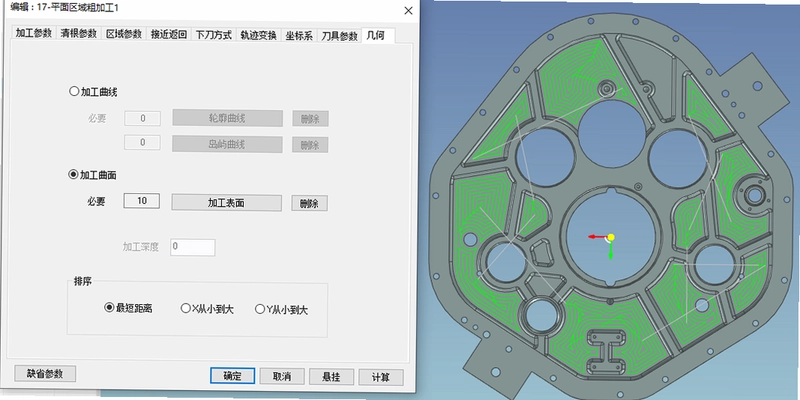The width and height of the screenshot is (800, 400).
Task: Click the 加工表面 button
Action: (226, 203)
